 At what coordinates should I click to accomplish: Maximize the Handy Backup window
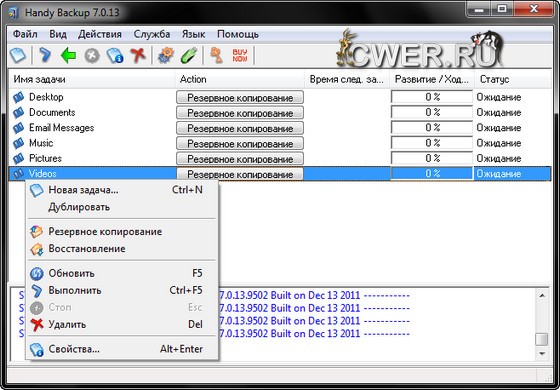(x=502, y=9)
